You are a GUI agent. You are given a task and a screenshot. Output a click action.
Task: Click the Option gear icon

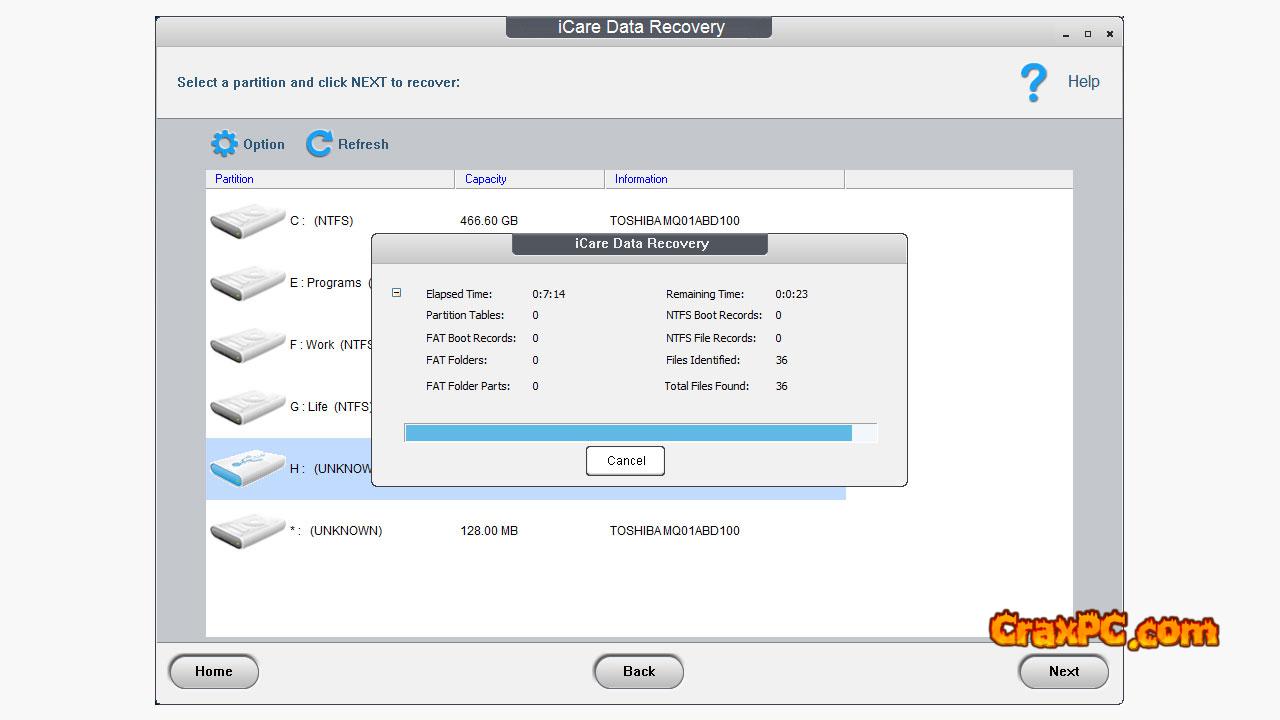click(x=224, y=144)
